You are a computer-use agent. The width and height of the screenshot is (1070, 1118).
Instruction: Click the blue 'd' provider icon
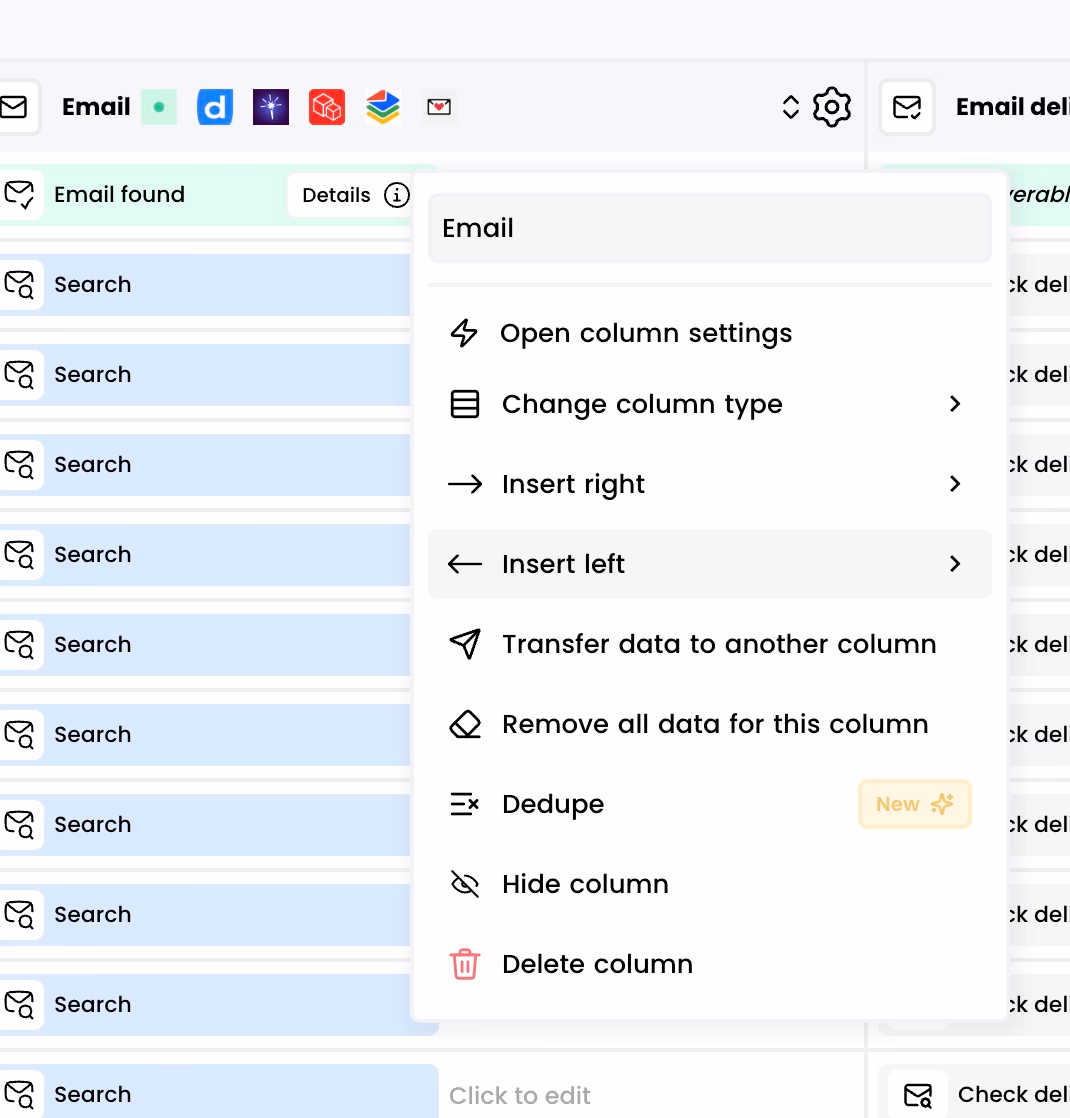[215, 107]
